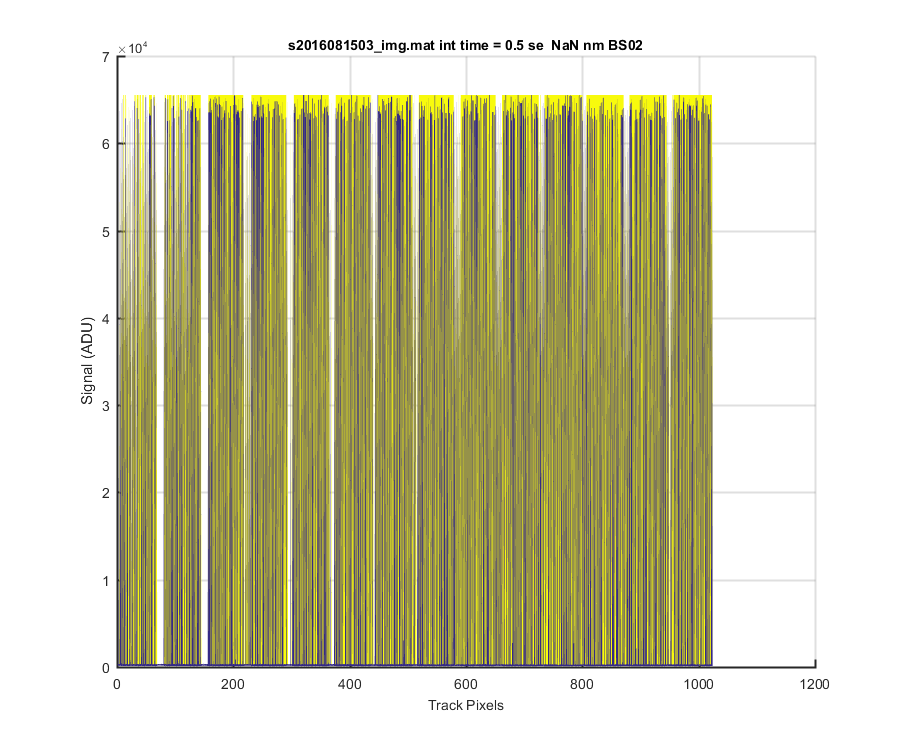The height and width of the screenshot is (750, 900).
Task: Select the 'Signal (ADU)' y-axis label
Action: [x=87, y=361]
